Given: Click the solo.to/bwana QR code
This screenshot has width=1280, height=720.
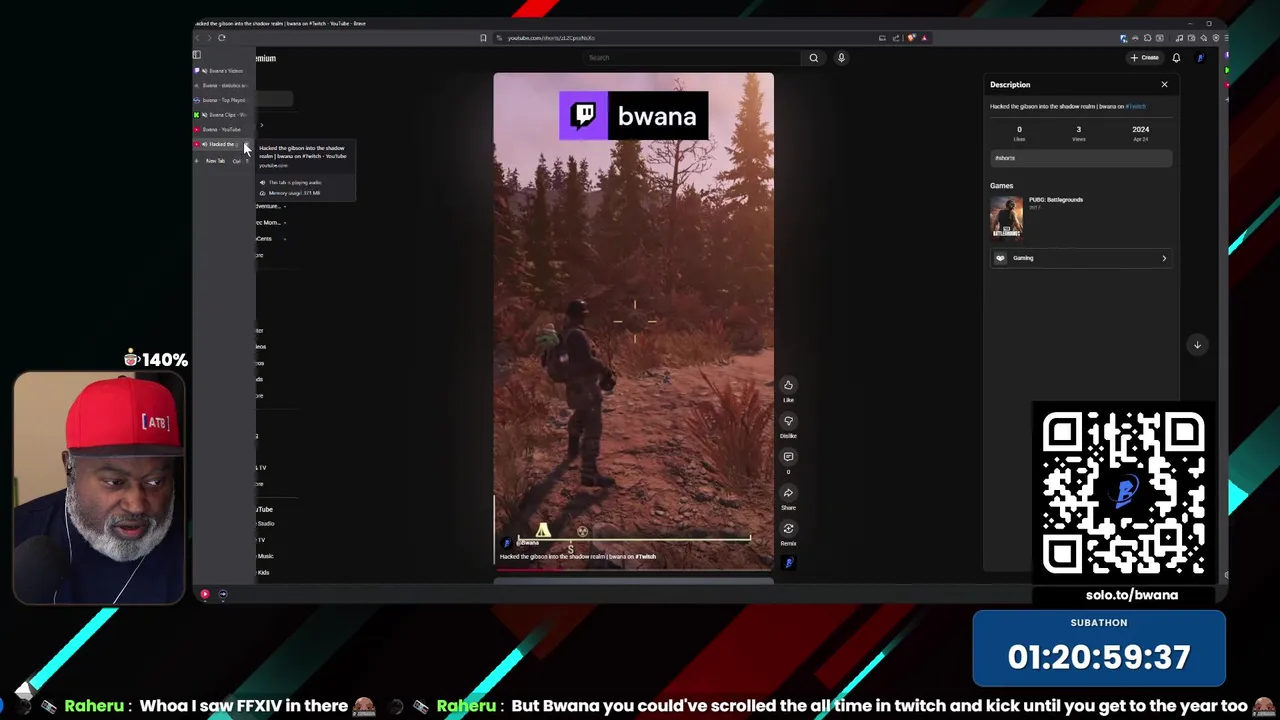Looking at the screenshot, I should (1123, 494).
